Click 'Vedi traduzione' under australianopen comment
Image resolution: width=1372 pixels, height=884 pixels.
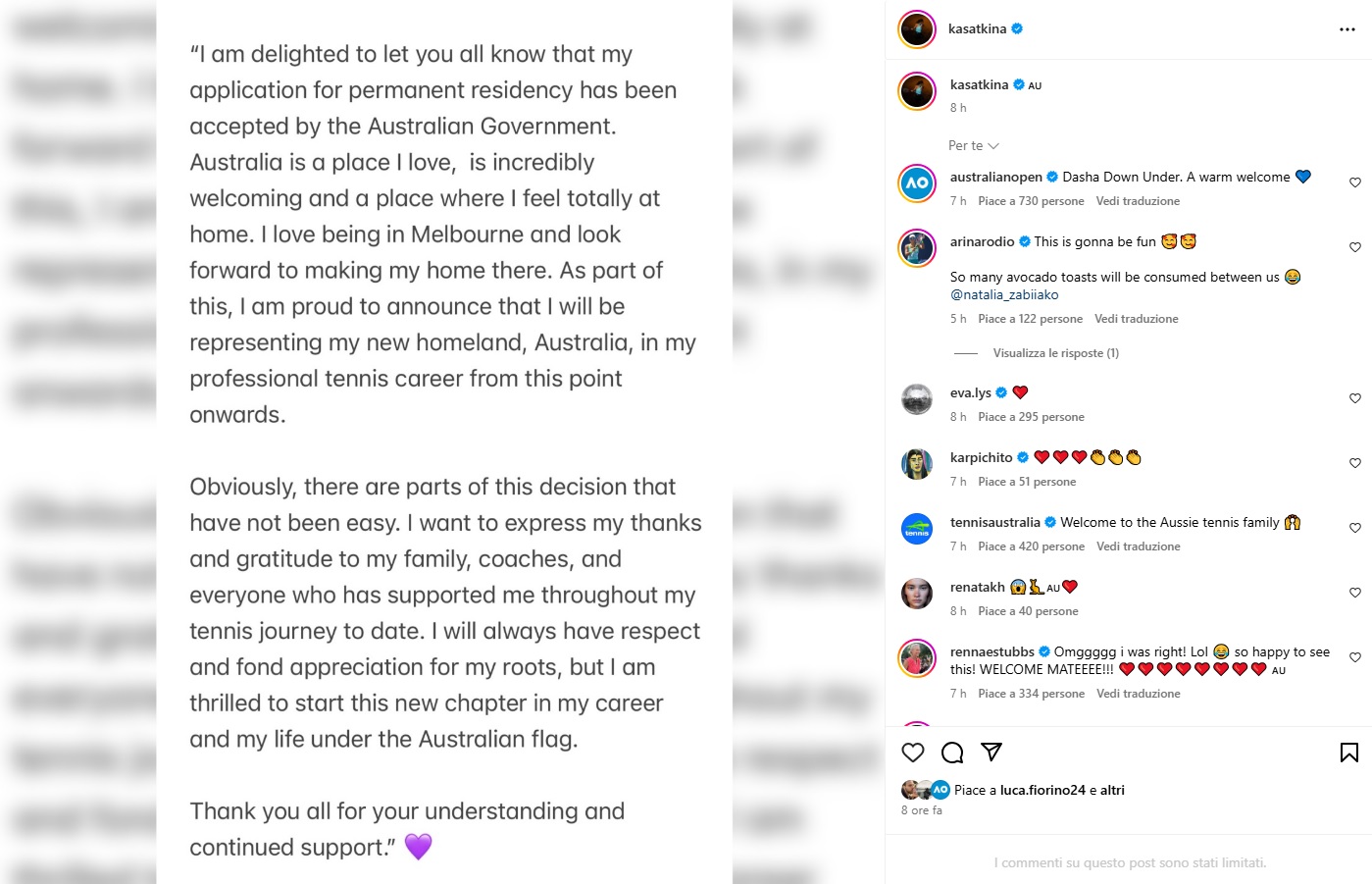point(1138,201)
